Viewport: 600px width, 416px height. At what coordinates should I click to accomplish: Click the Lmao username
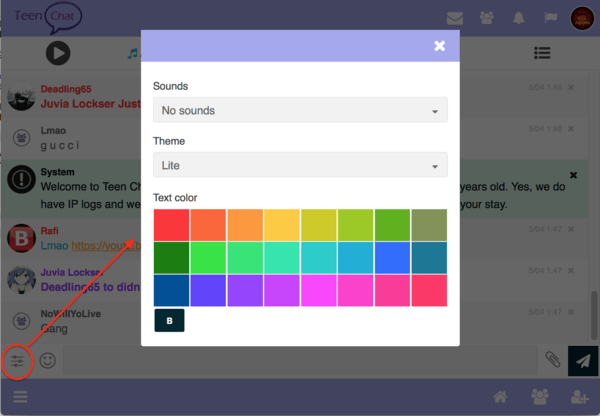click(x=53, y=131)
